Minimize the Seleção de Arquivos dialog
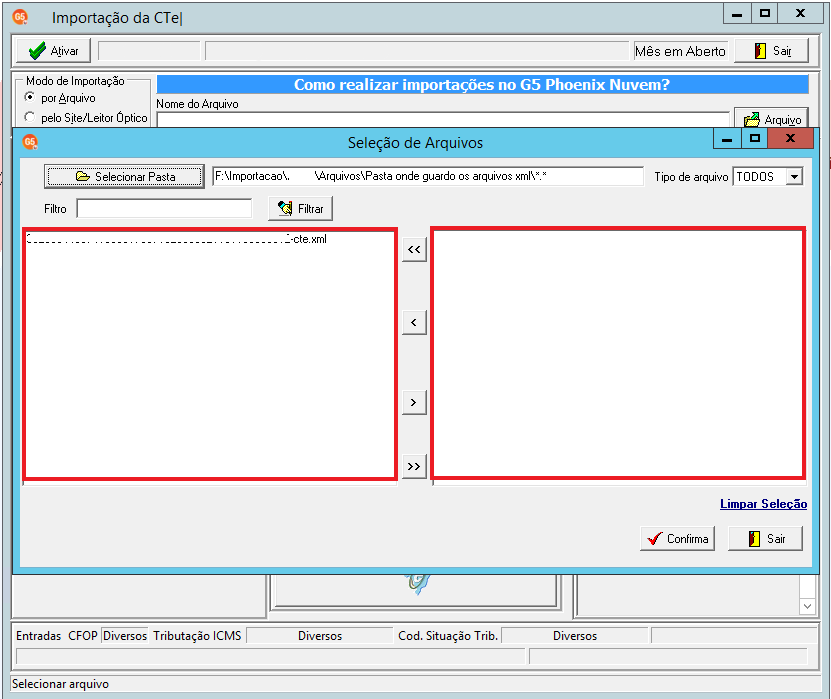The width and height of the screenshot is (831, 699). (x=727, y=139)
